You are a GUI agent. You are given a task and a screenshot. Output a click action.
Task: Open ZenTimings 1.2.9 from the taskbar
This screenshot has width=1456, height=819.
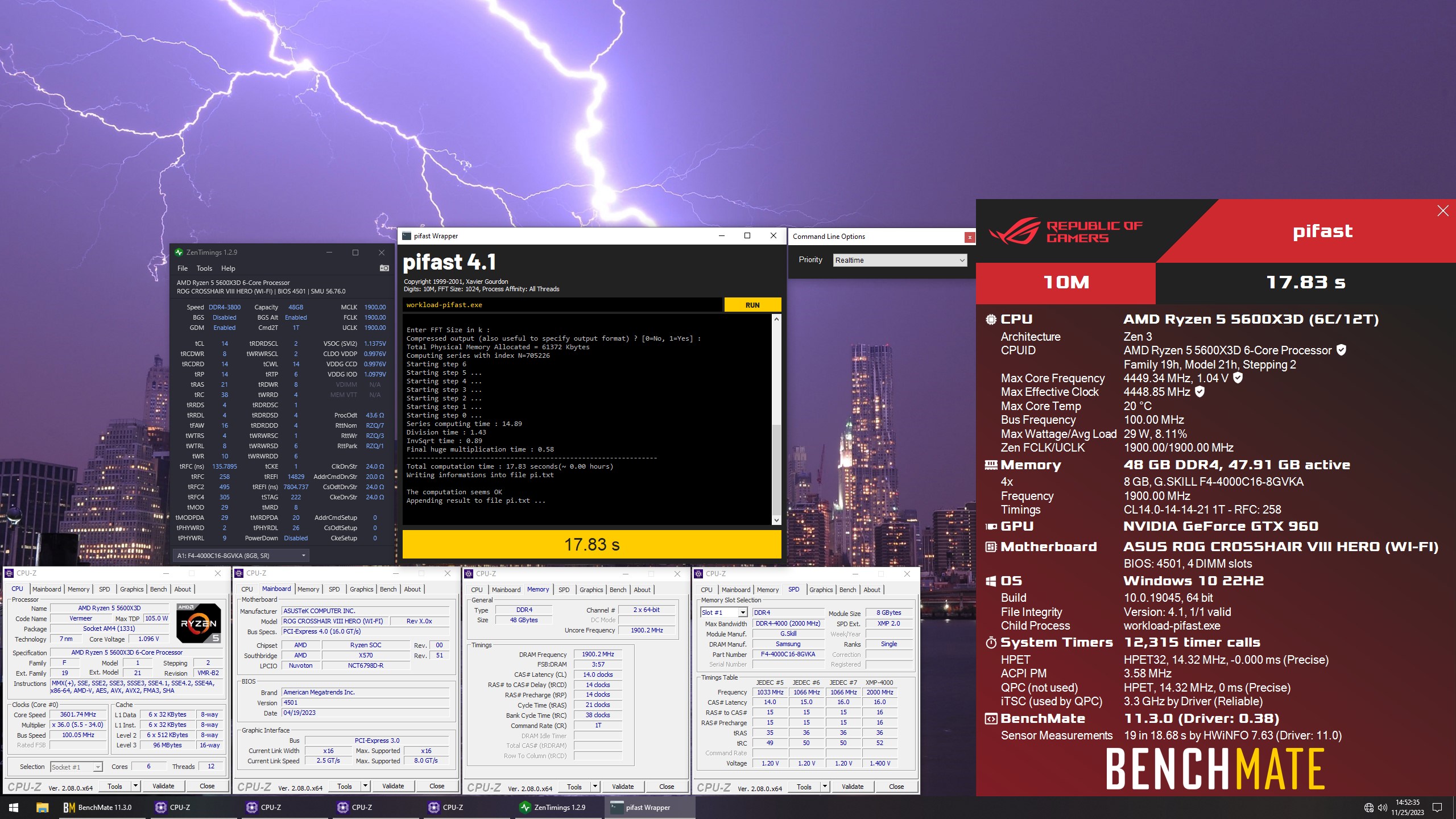(557, 807)
